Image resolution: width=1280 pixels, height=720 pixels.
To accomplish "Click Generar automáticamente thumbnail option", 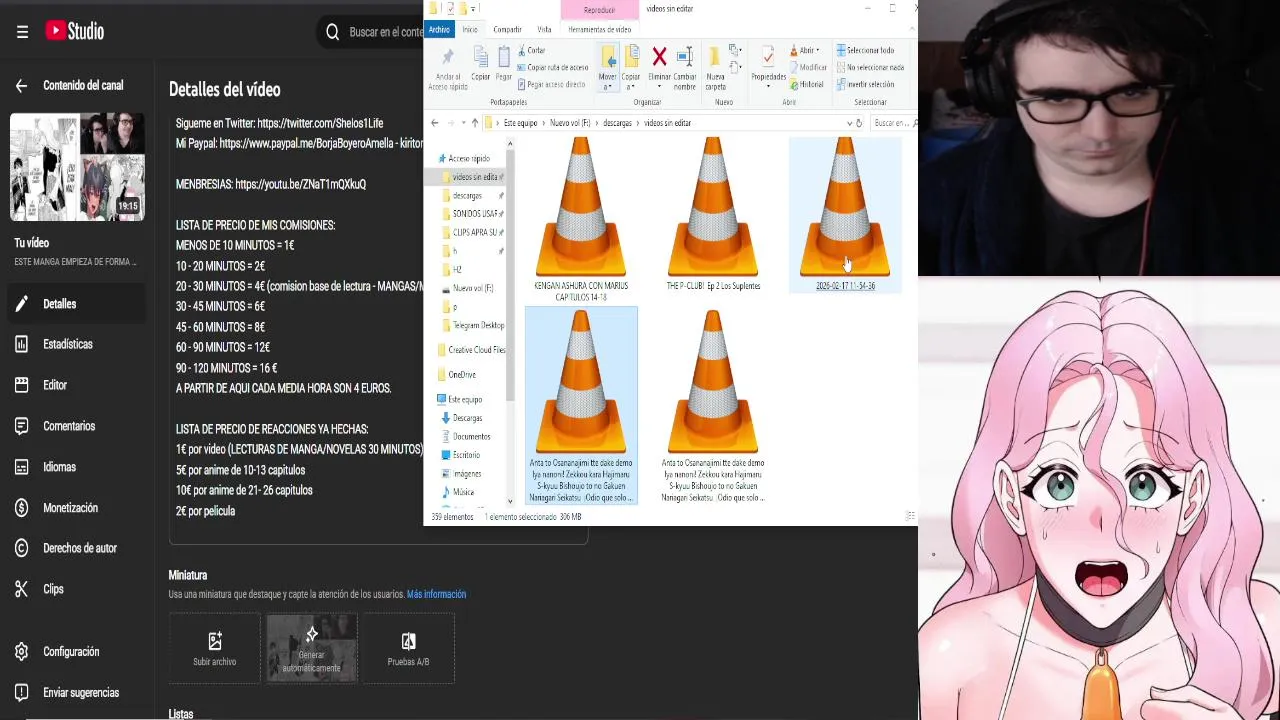I will coord(311,648).
